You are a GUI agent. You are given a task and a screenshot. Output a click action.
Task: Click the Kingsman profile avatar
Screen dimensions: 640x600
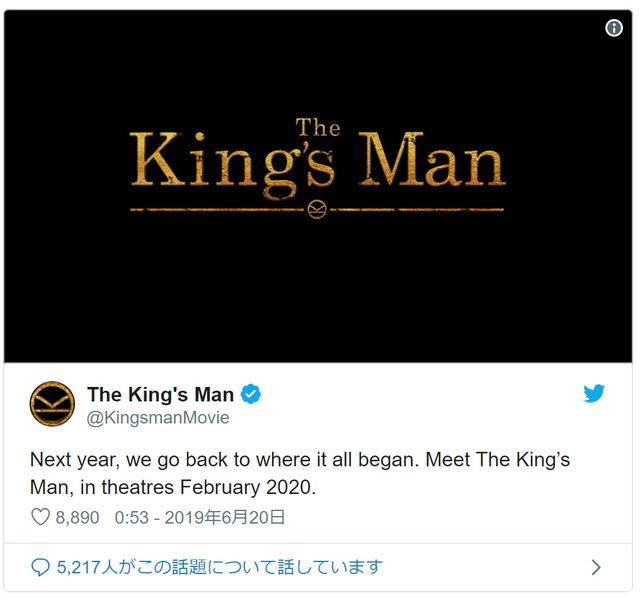(52, 404)
